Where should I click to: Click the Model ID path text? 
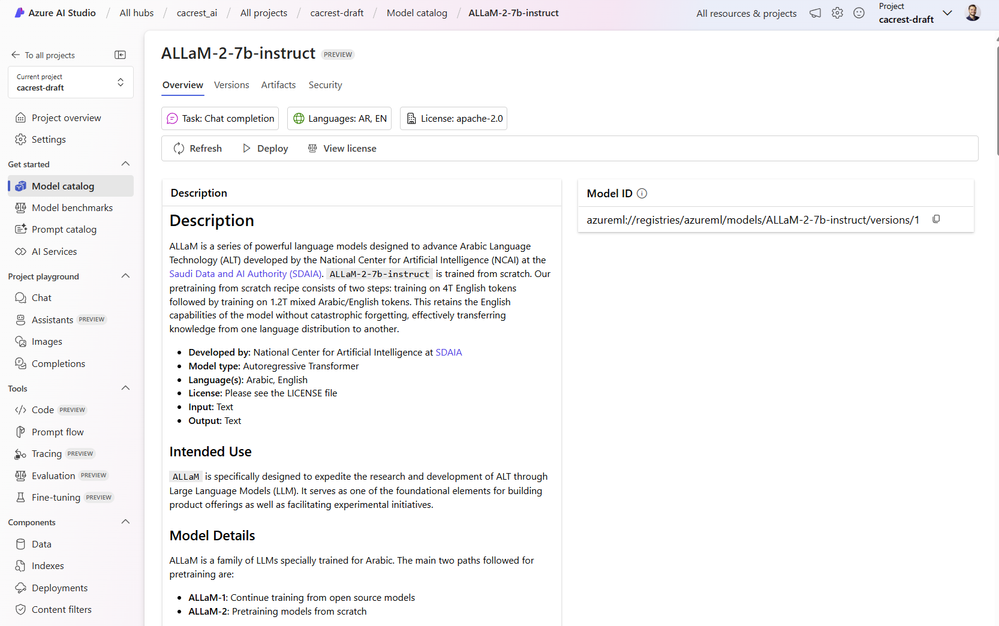[752, 220]
